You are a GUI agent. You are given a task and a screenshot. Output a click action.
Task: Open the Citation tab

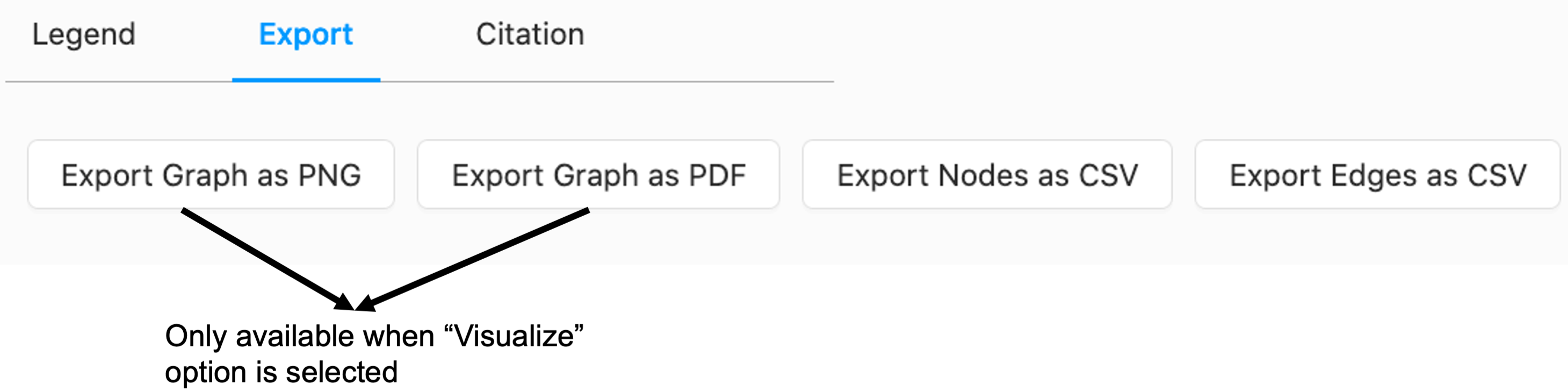pos(530,35)
